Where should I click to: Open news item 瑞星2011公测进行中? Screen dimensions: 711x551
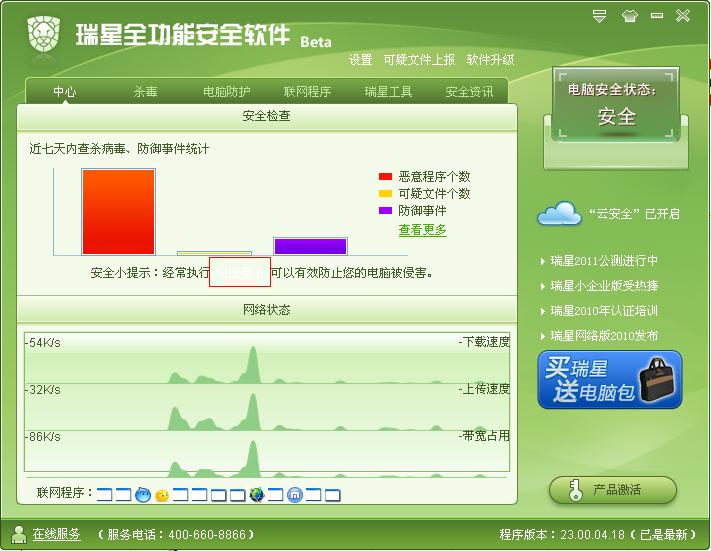[604, 261]
